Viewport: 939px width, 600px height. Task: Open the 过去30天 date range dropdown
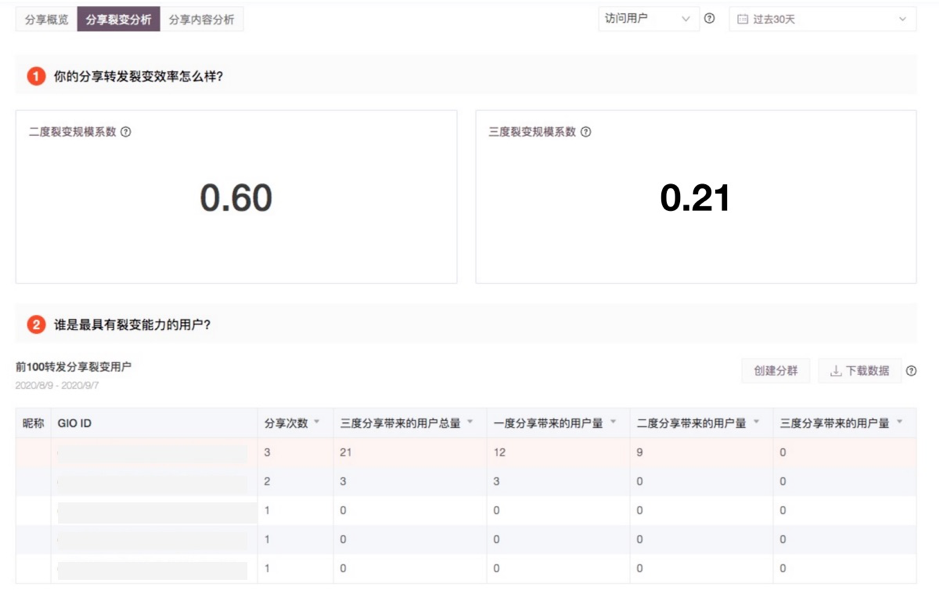[822, 19]
